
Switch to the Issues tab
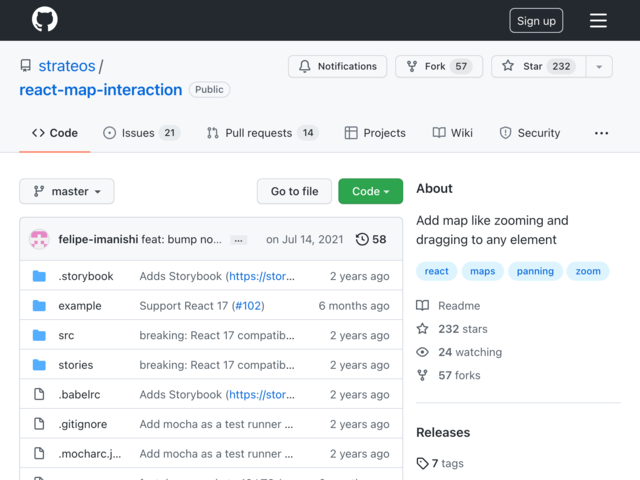[141, 133]
